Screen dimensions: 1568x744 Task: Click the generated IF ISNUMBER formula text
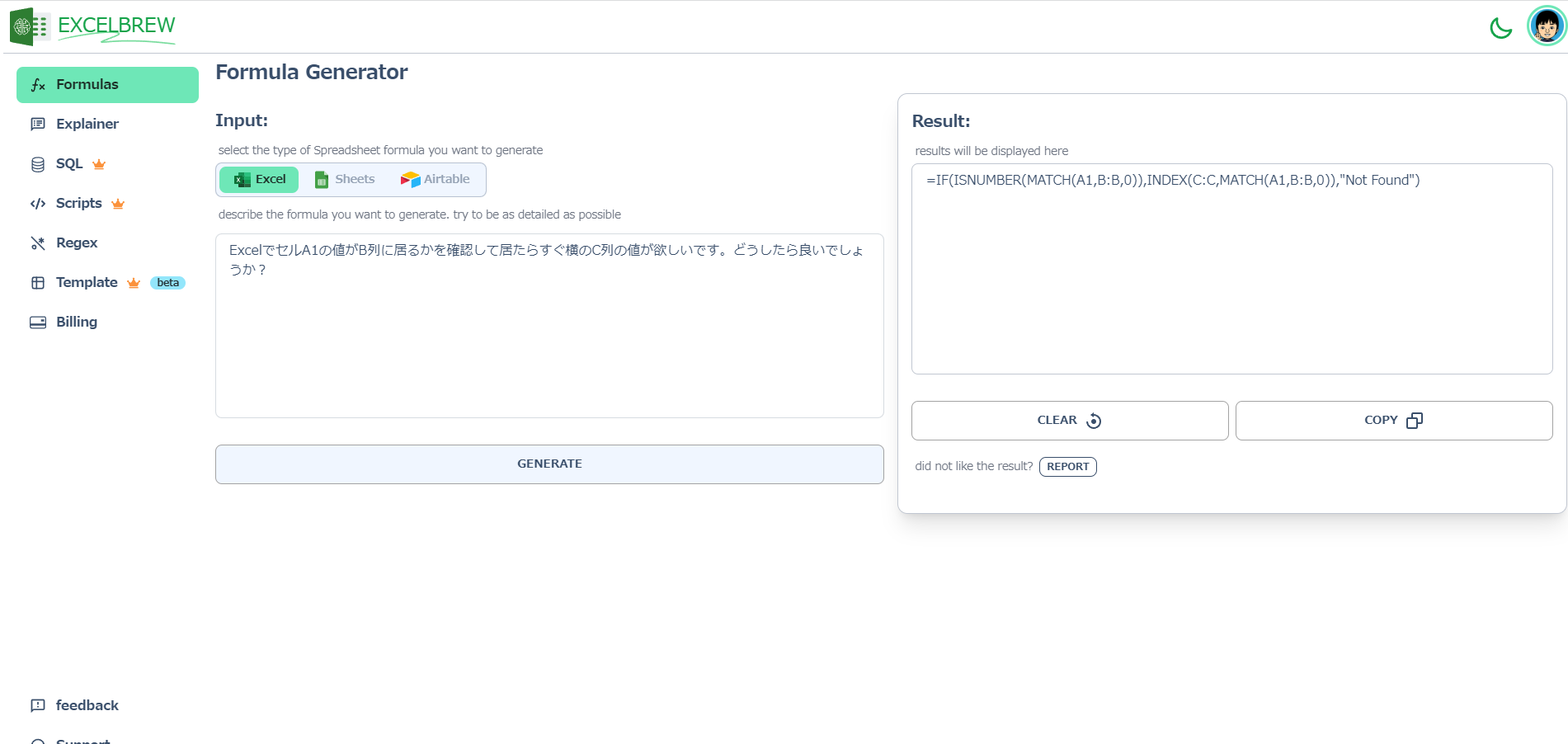click(x=1173, y=181)
